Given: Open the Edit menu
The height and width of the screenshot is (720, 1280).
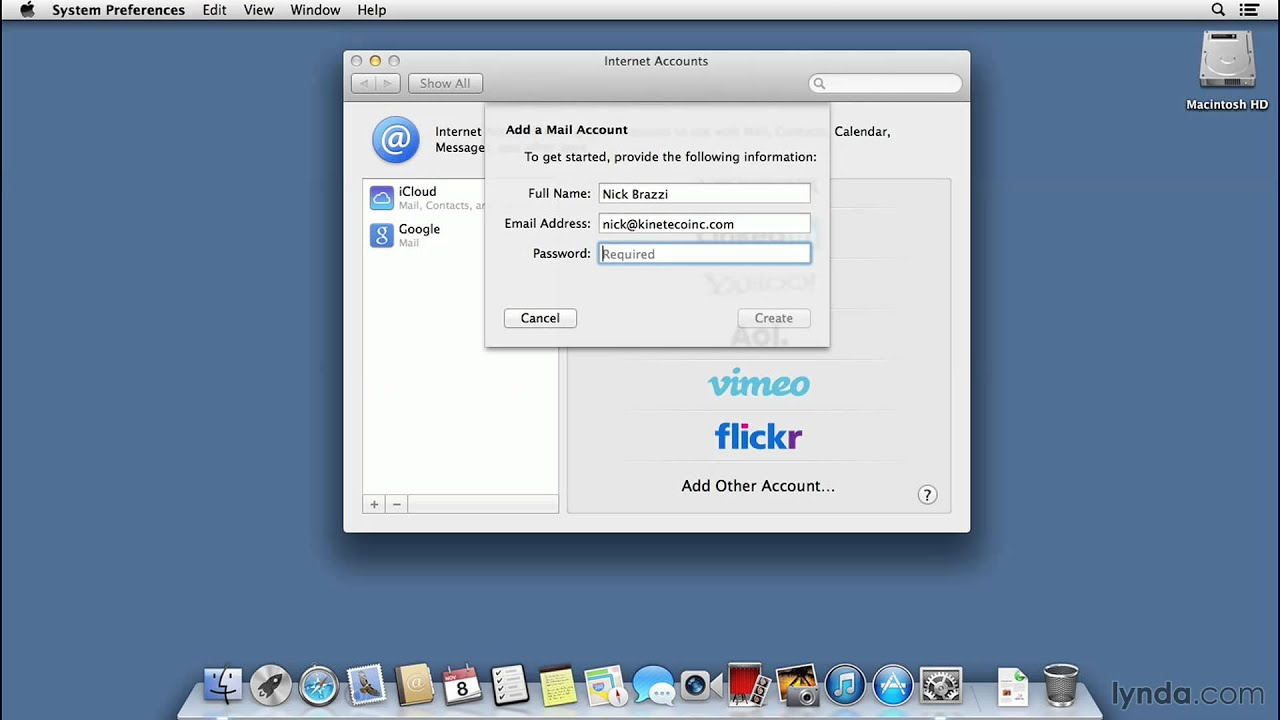Looking at the screenshot, I should pos(214,10).
